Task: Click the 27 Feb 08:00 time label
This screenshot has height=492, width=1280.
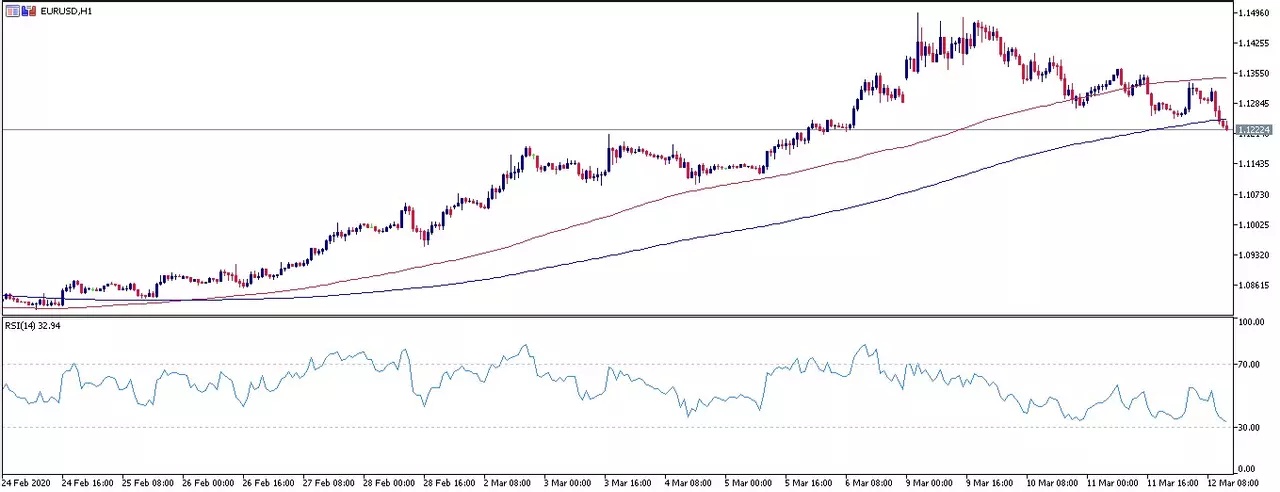Action: pyautogui.click(x=328, y=482)
